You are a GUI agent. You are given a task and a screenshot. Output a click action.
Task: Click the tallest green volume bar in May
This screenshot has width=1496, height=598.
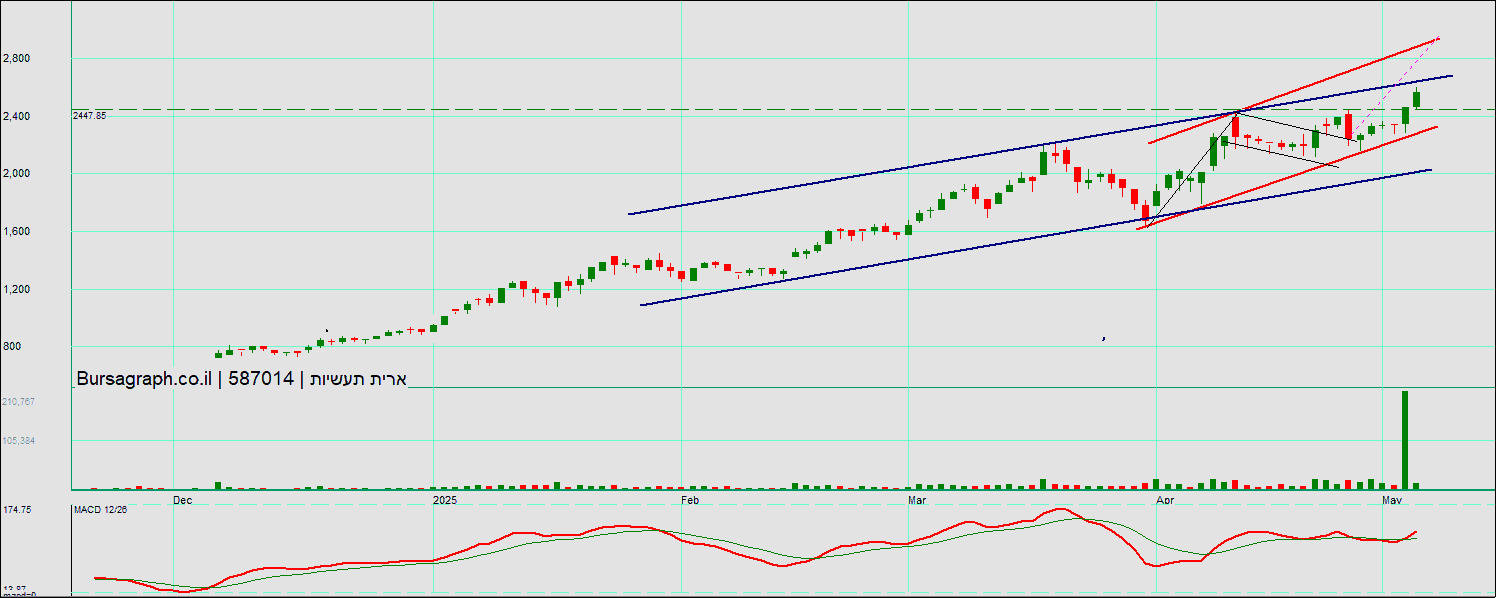click(1405, 440)
